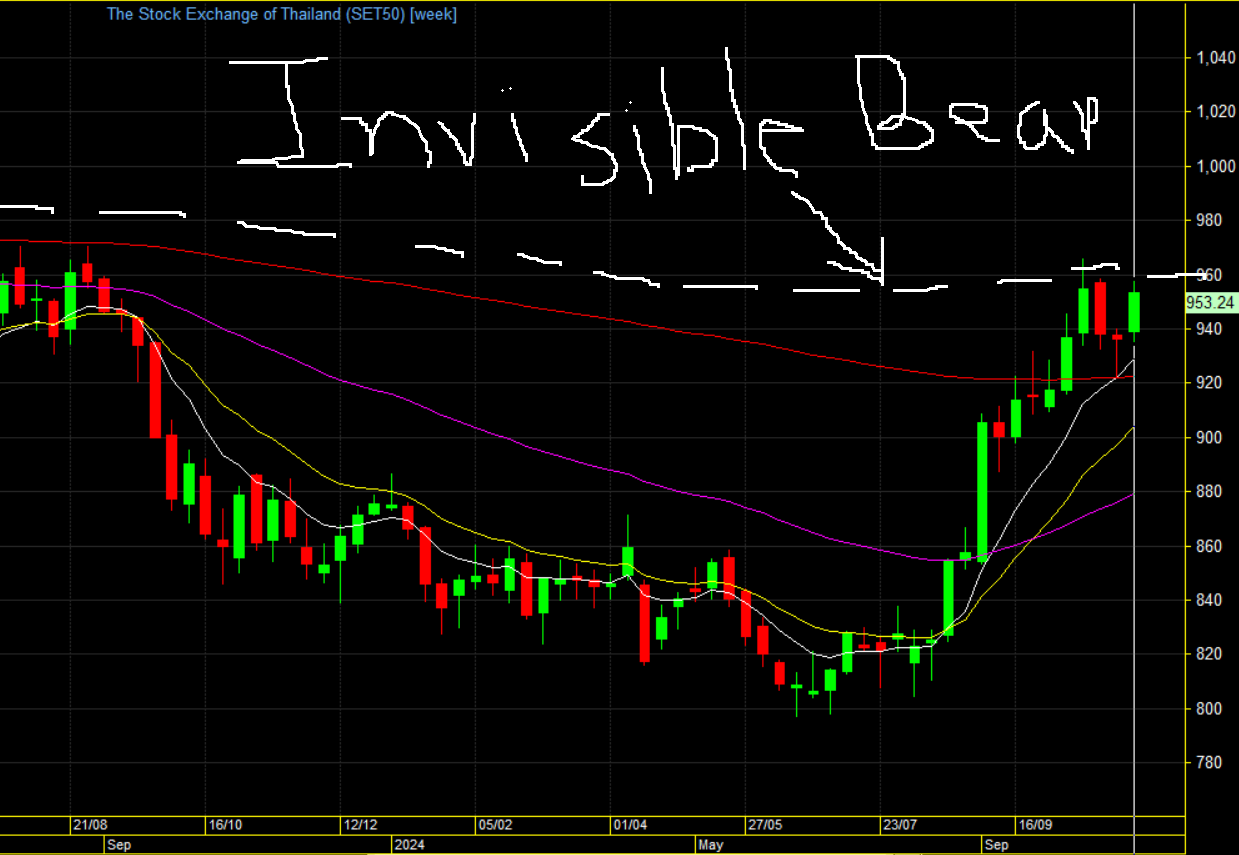Click the 1,040 price axis label
Image resolution: width=1239 pixels, height=855 pixels.
(1215, 58)
